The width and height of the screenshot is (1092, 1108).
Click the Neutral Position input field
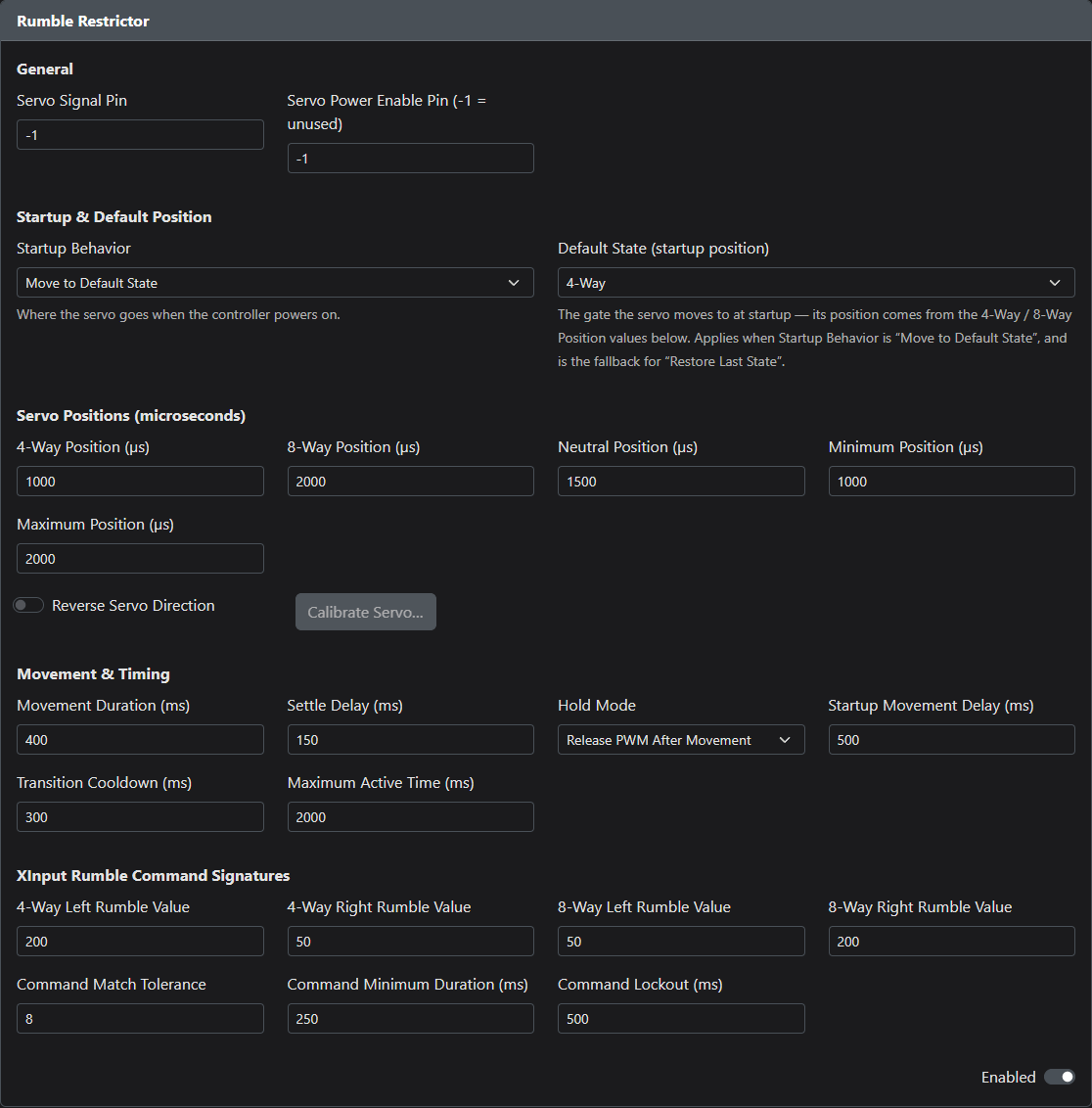click(681, 482)
